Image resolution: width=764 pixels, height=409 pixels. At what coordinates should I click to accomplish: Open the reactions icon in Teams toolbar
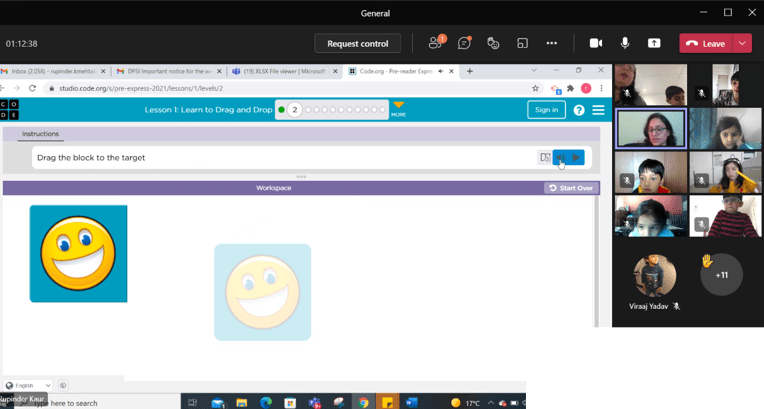point(493,43)
